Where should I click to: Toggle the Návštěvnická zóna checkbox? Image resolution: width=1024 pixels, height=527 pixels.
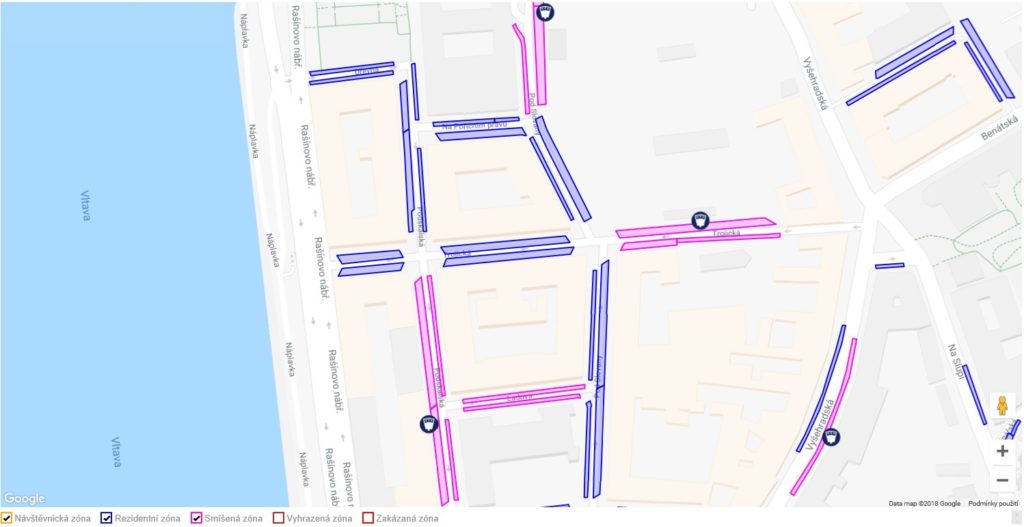(7, 519)
